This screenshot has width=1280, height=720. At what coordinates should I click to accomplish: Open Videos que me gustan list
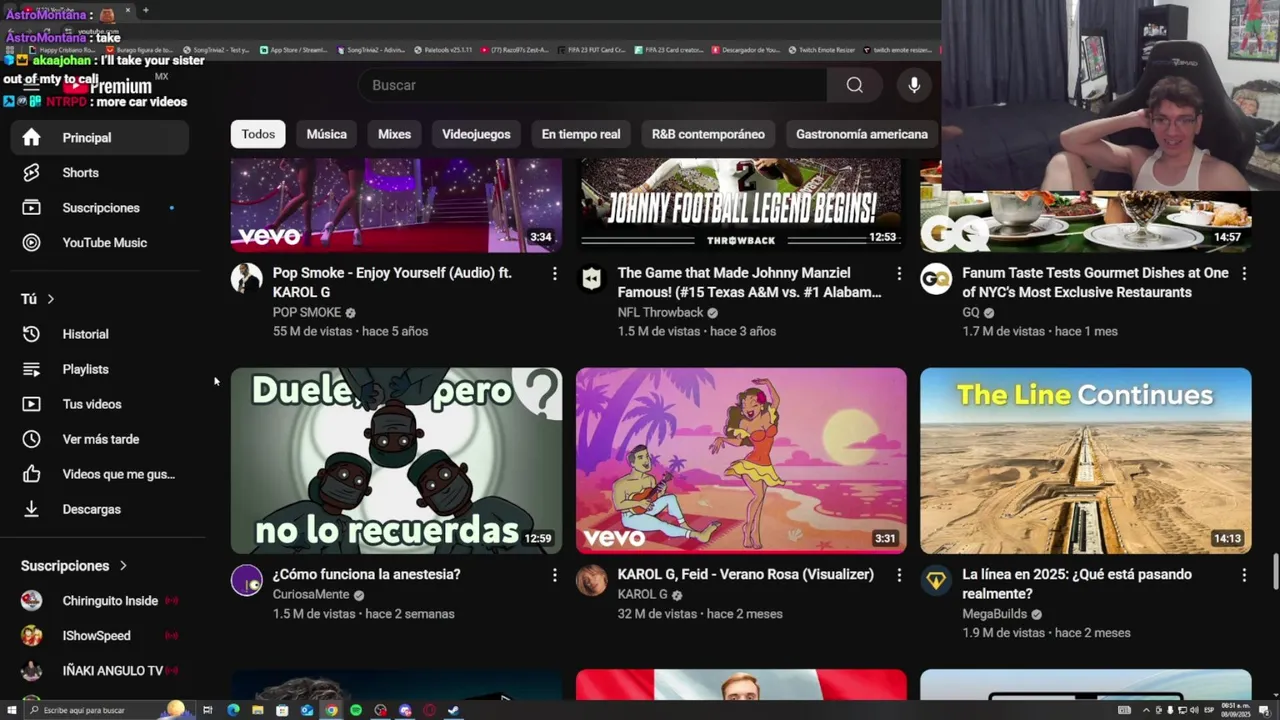[x=99, y=474]
